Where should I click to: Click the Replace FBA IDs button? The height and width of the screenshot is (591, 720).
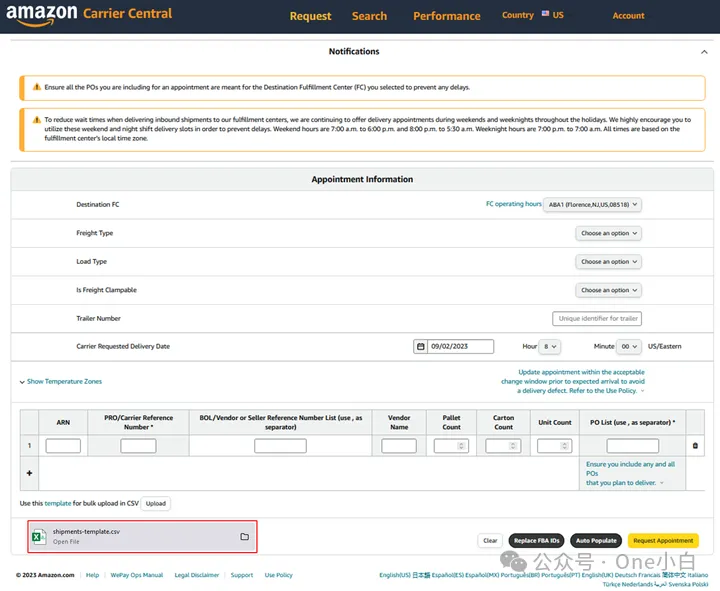pos(536,541)
